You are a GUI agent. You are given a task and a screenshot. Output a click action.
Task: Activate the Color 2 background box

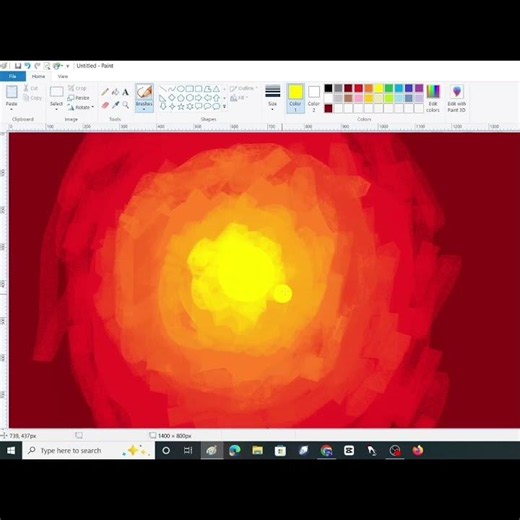point(314,98)
